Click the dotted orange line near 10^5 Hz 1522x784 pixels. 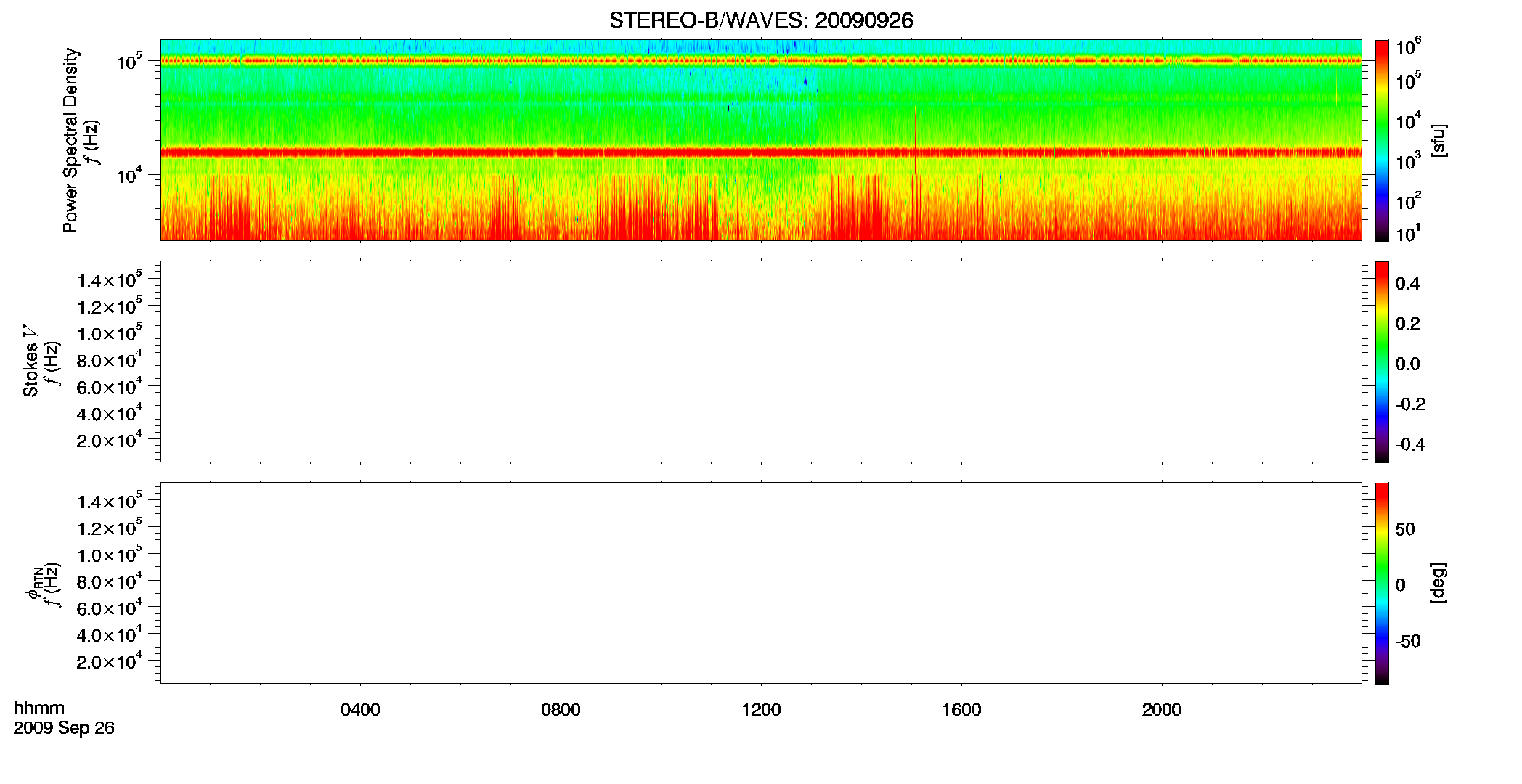(761, 61)
